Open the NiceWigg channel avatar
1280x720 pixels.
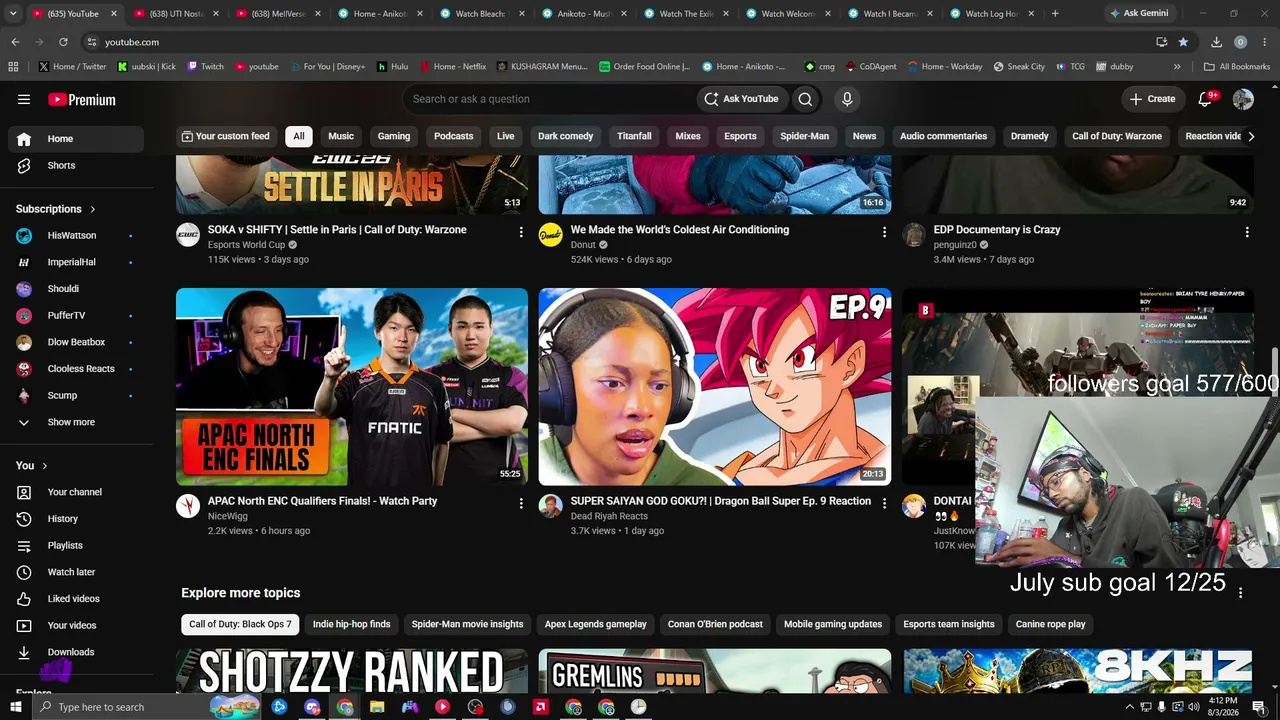[188, 506]
